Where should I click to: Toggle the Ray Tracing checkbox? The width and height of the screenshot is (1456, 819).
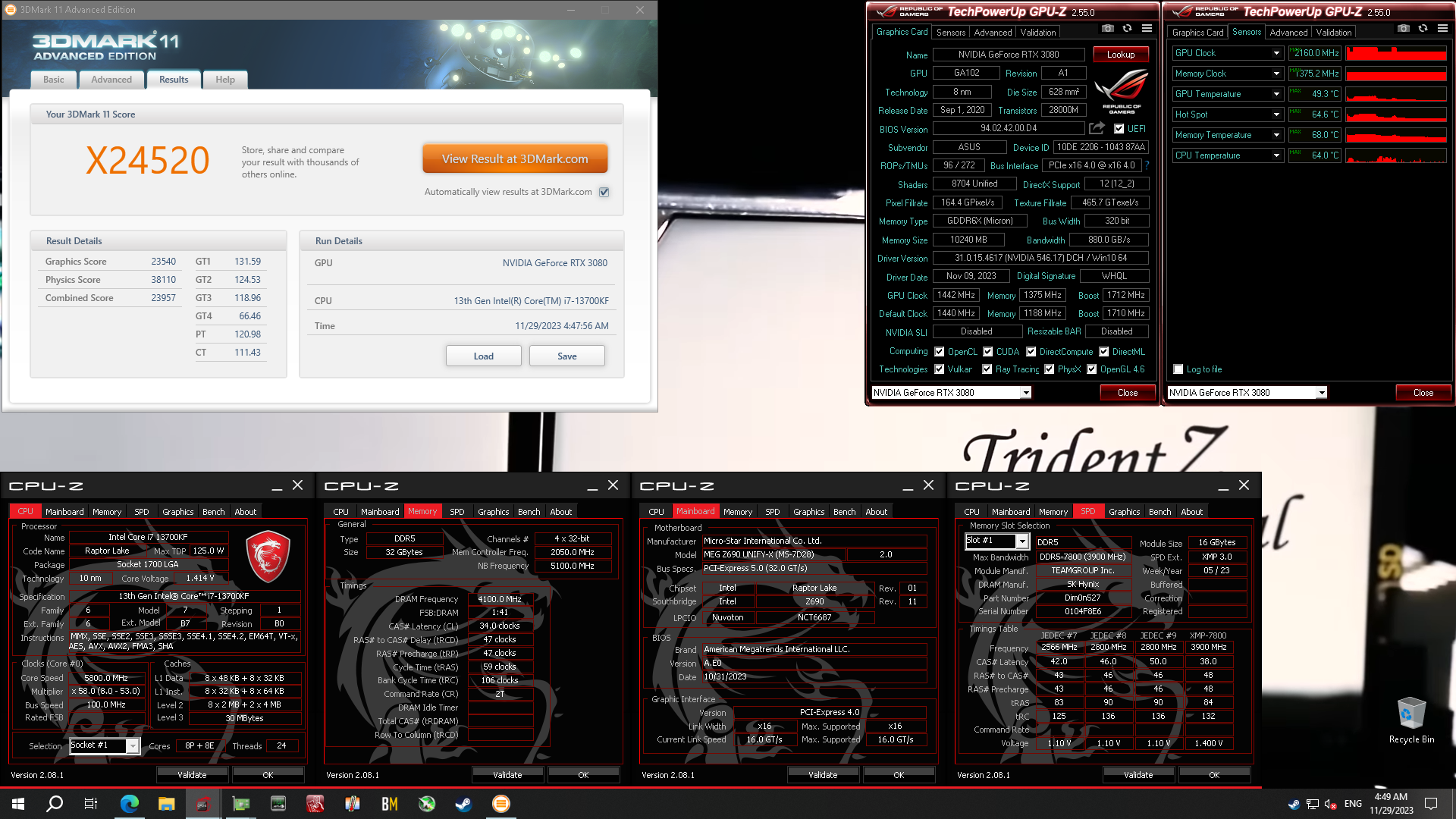(x=987, y=369)
